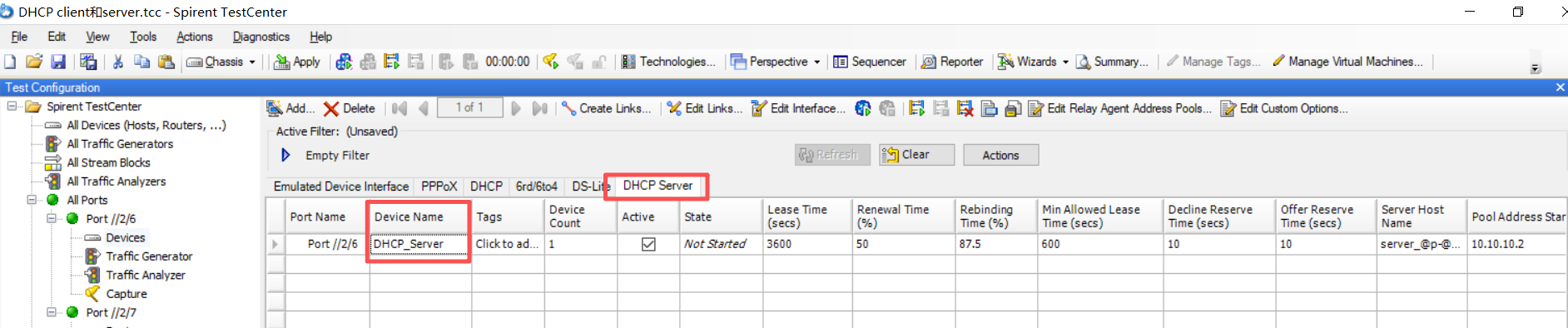Click start-stream icon with green arrow

[916, 108]
